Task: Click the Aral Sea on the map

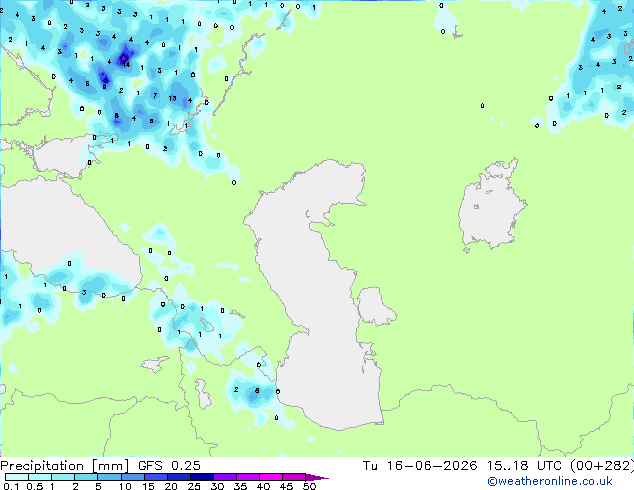Action: click(491, 210)
